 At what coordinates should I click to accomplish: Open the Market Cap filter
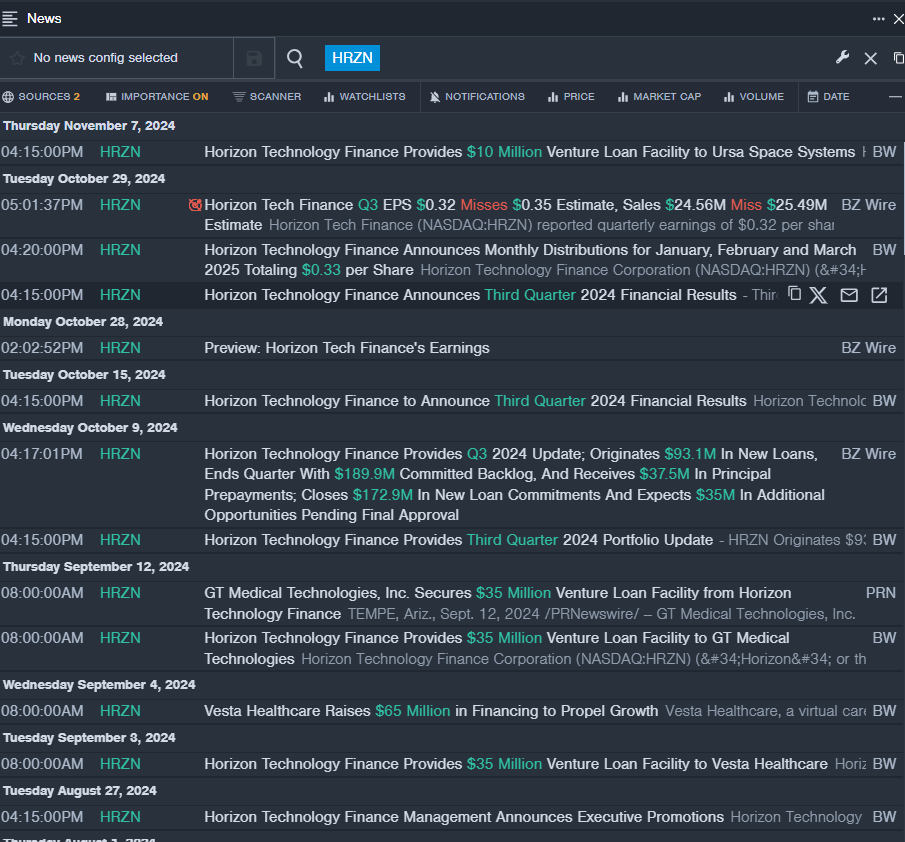click(x=659, y=97)
